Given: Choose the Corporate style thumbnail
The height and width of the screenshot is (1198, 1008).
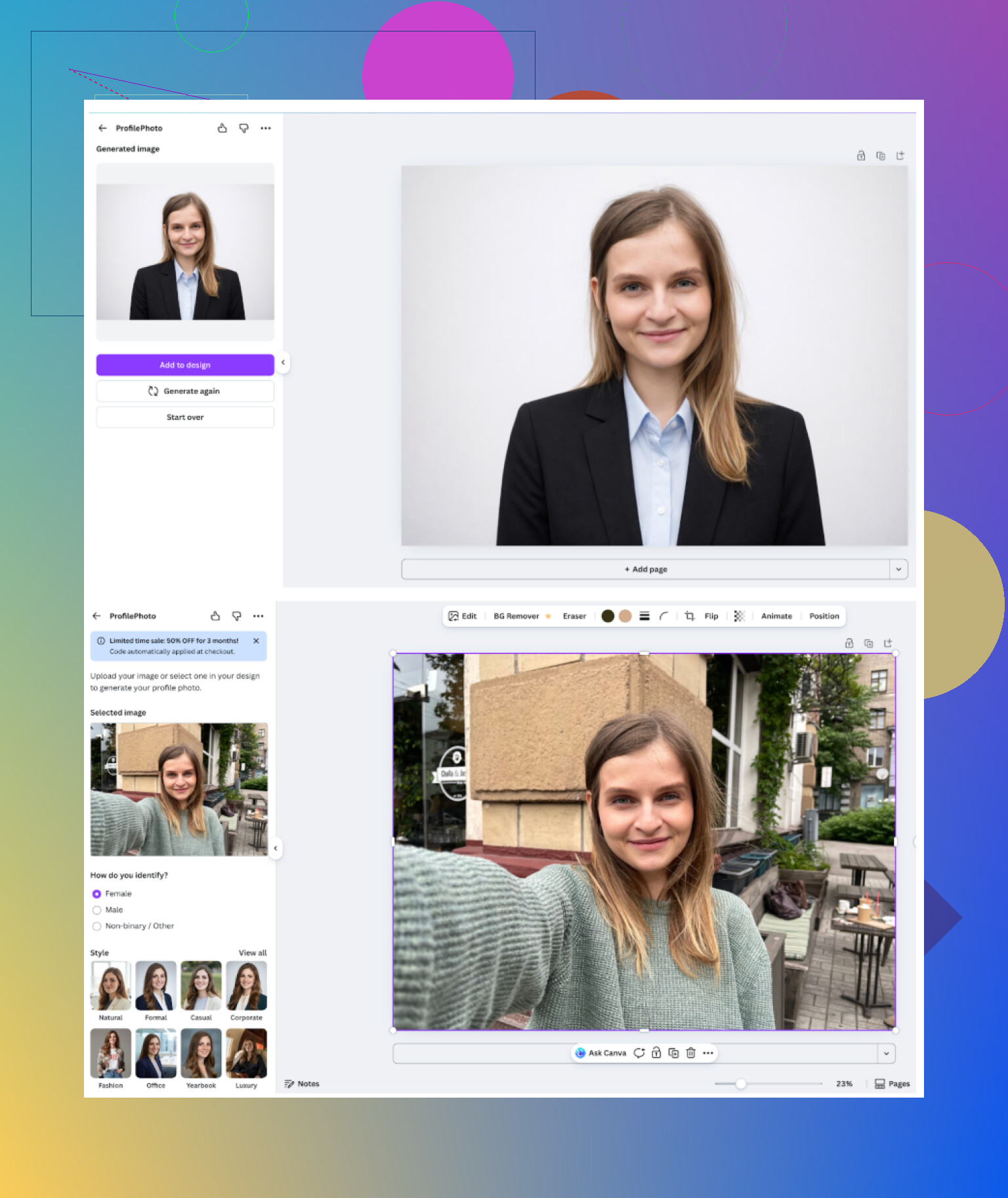Looking at the screenshot, I should coord(246,986).
